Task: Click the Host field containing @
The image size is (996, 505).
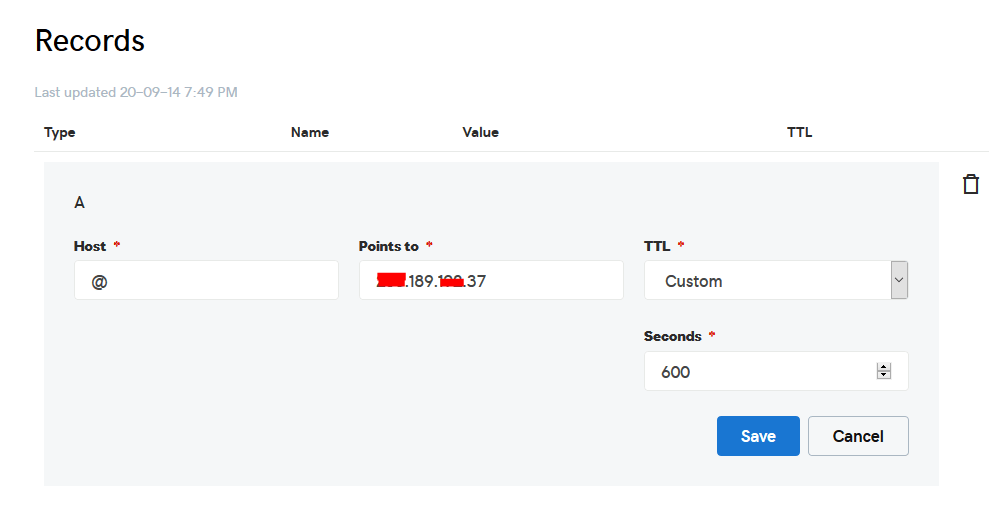Action: point(206,280)
